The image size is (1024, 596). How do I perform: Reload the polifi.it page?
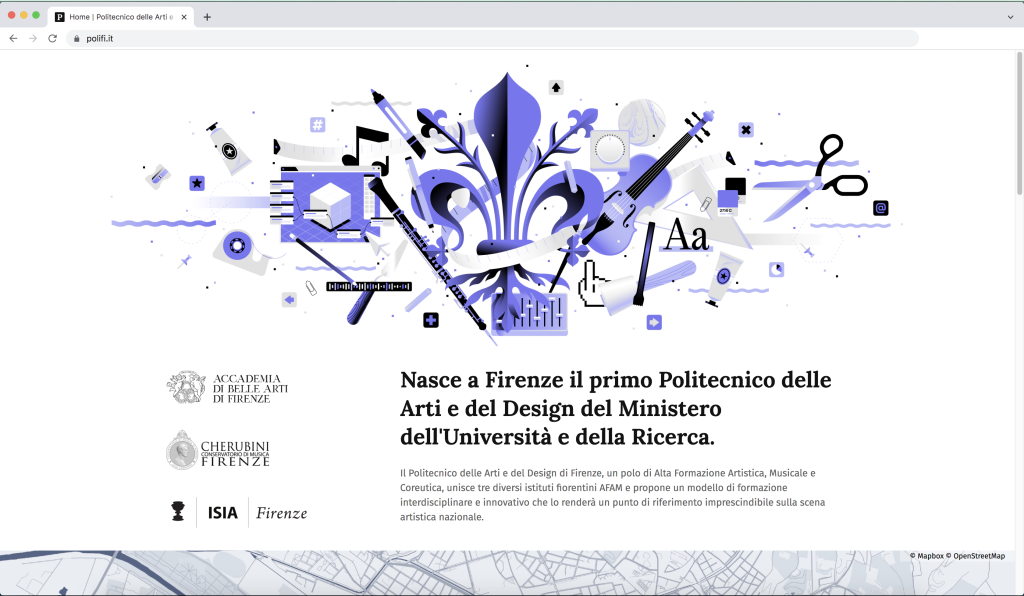[50, 38]
